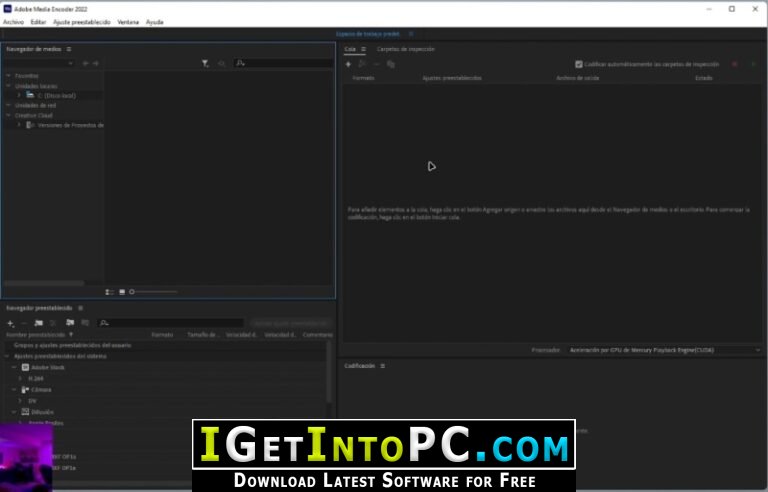Click preset browser search field
This screenshot has height=492, width=768.
(170, 323)
